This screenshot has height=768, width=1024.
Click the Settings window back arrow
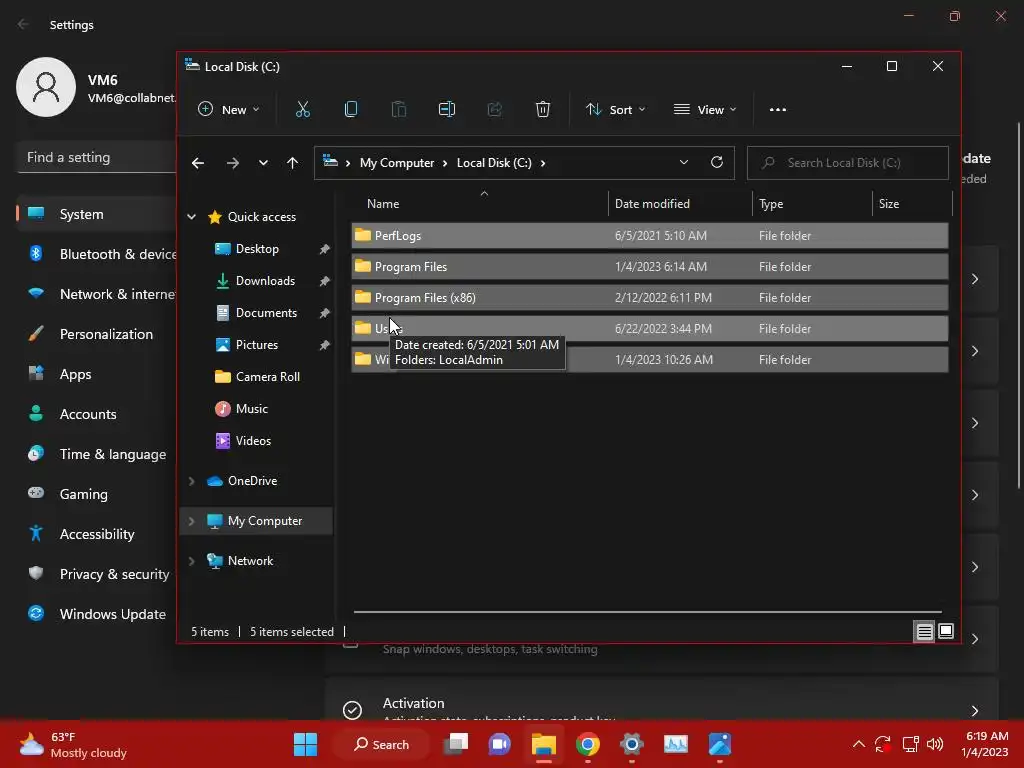coord(23,24)
